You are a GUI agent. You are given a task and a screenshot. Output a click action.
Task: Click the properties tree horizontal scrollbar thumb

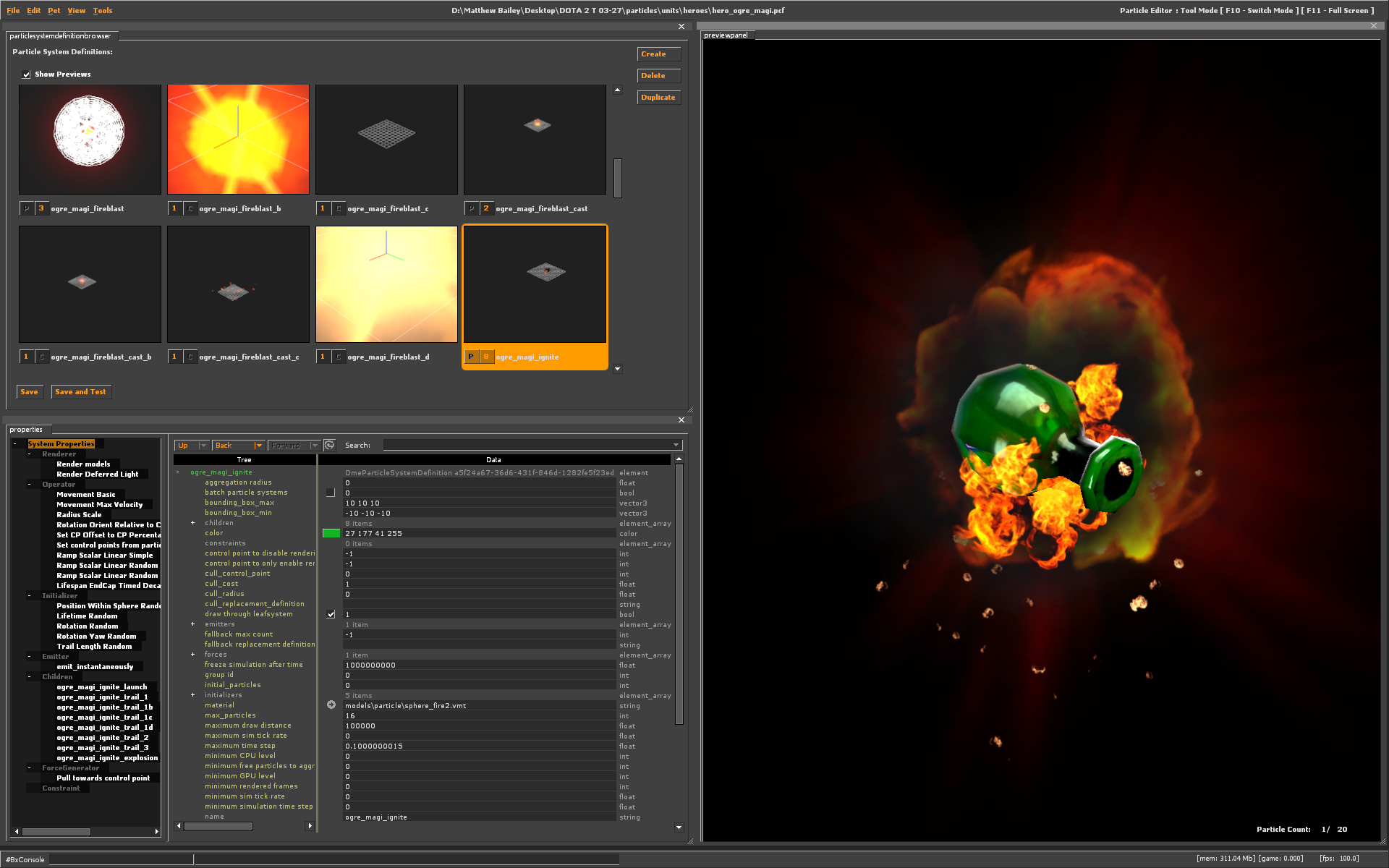pos(56,832)
